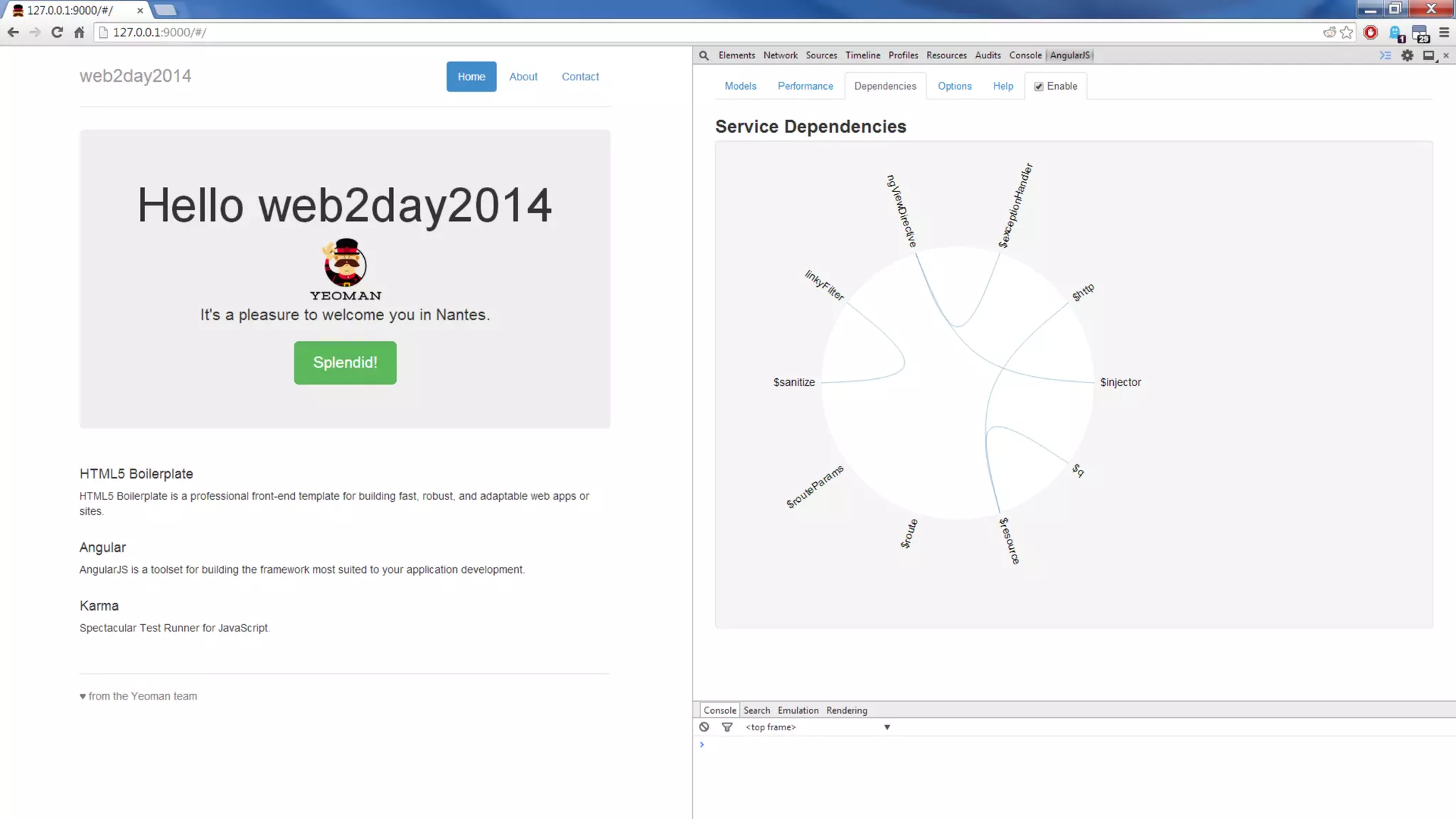
Task: Uncheck the Enable checkbox
Action: click(x=1039, y=87)
